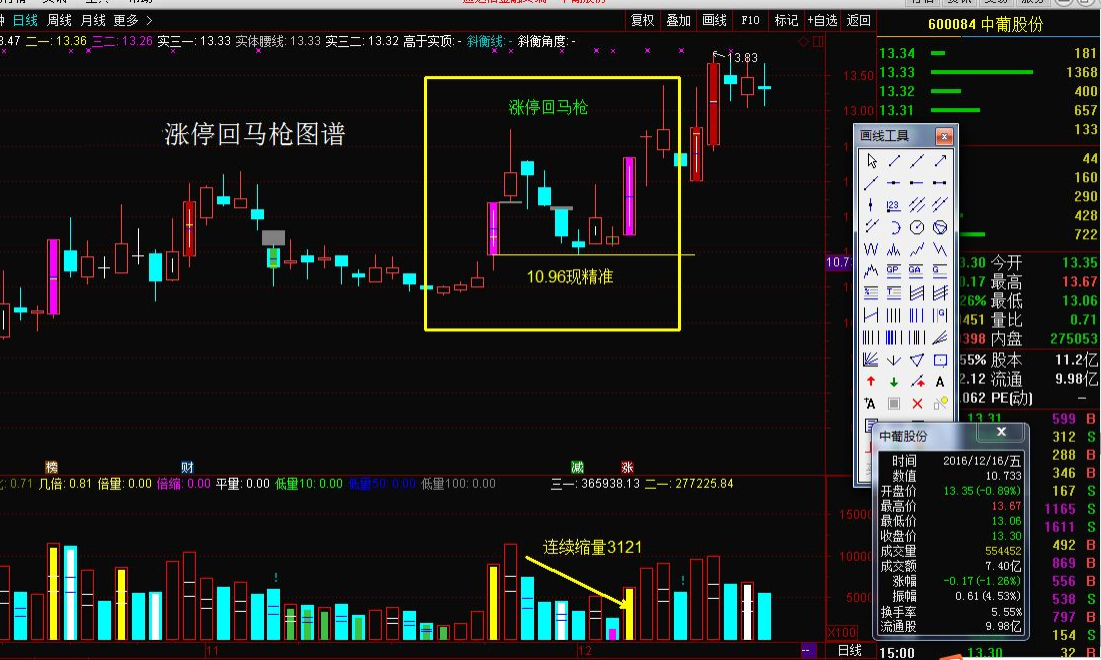
Task: Close the 中葡股份 data popup
Action: point(1002,432)
